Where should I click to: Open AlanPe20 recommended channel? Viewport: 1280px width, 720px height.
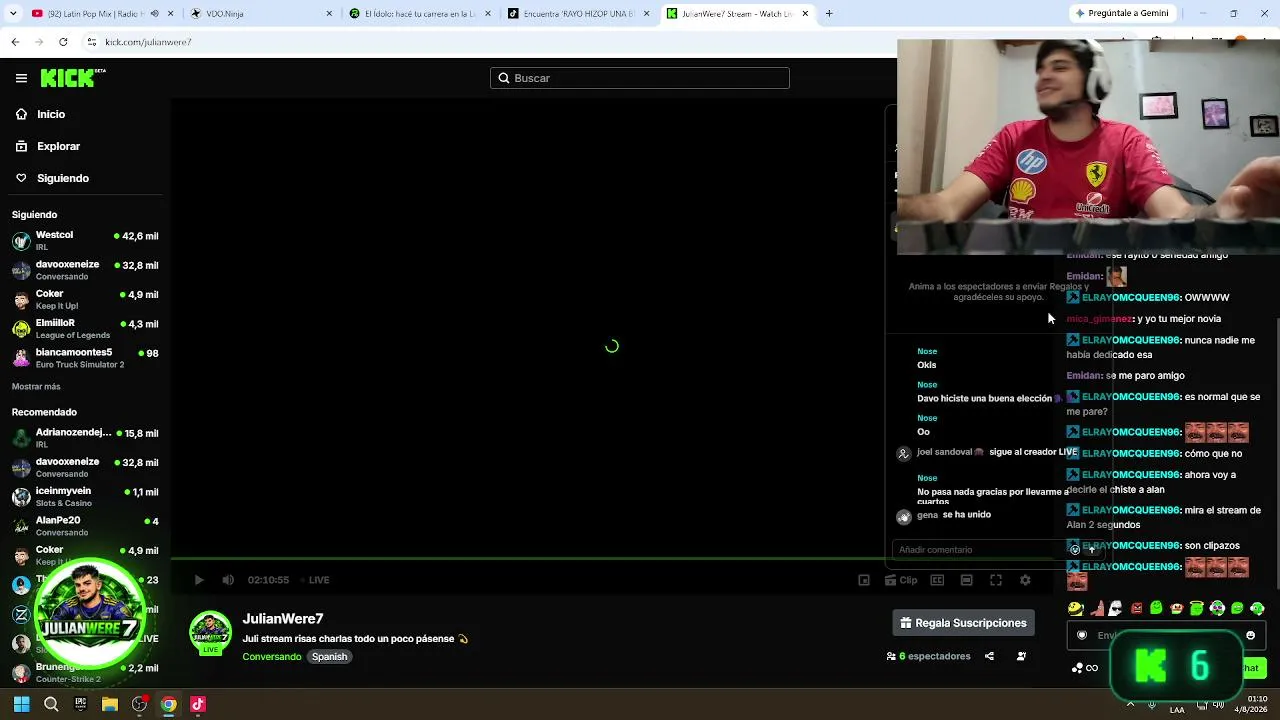point(85,526)
